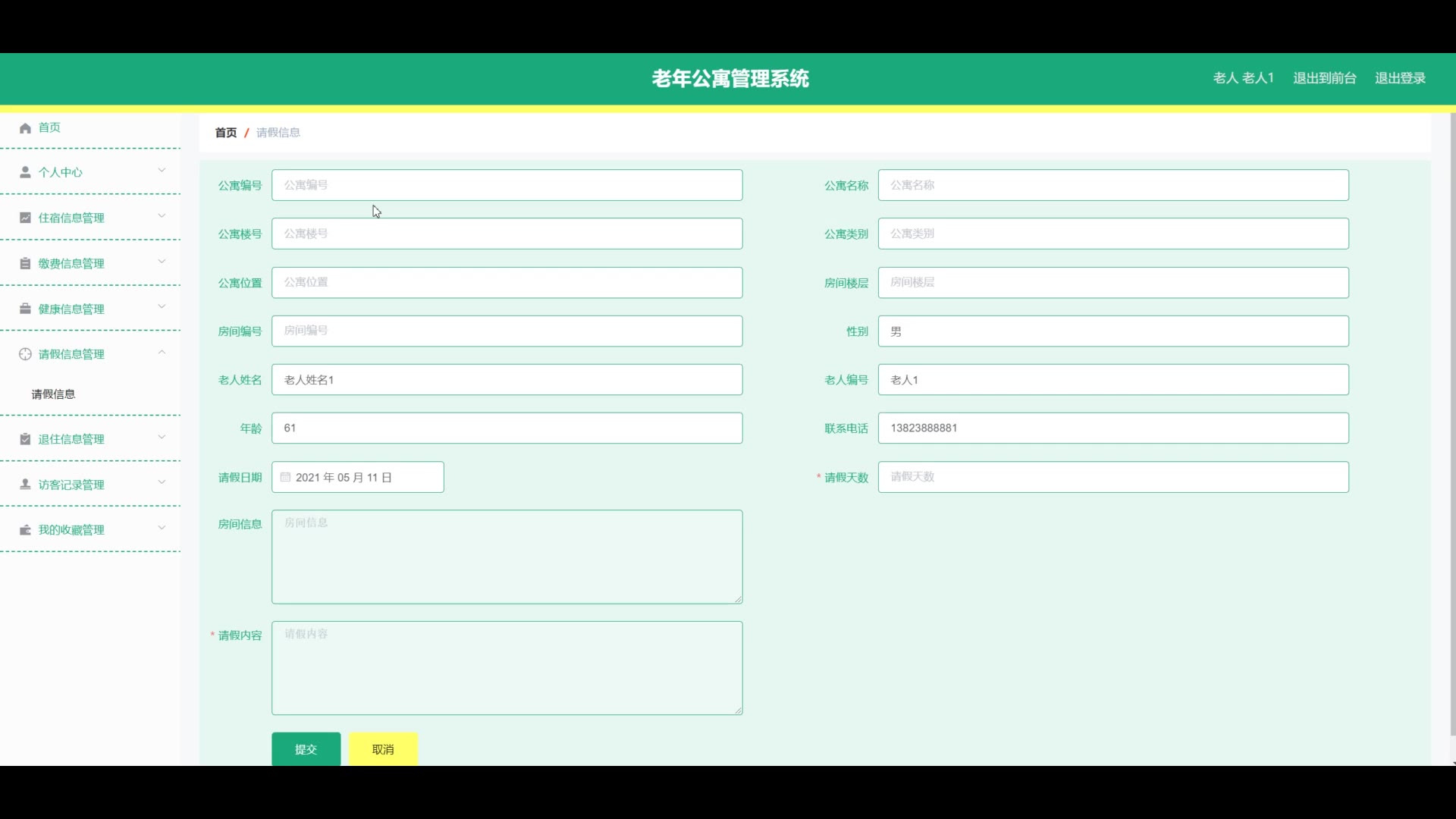
Task: Collapse the 请假信息管理 menu chevron
Action: pos(162,353)
